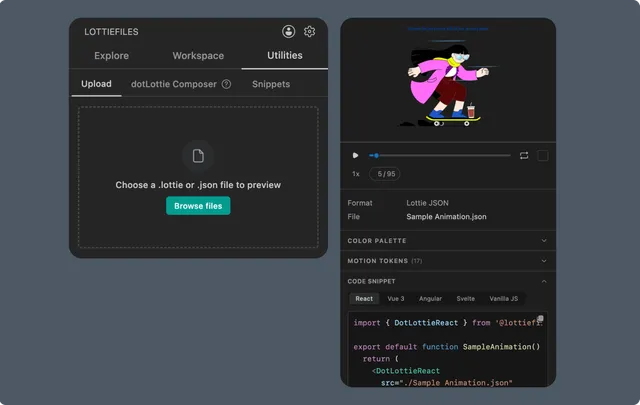Click the help icon beside dotLottie Composer
The image size is (640, 405).
coord(226,84)
